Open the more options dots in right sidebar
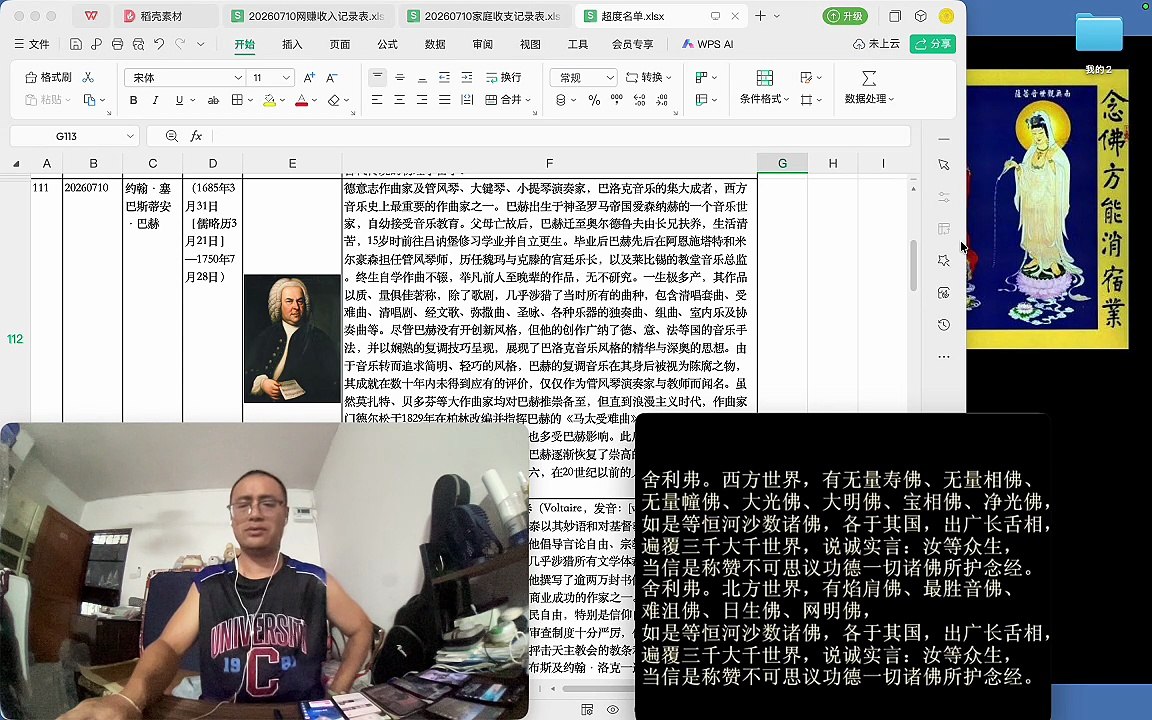Screen dimensions: 1152x720 [x=944, y=357]
